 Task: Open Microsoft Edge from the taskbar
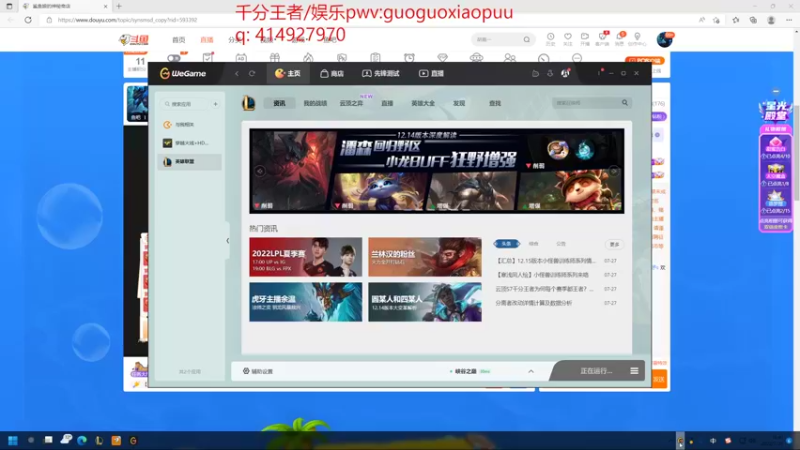pyautogui.click(x=82, y=440)
